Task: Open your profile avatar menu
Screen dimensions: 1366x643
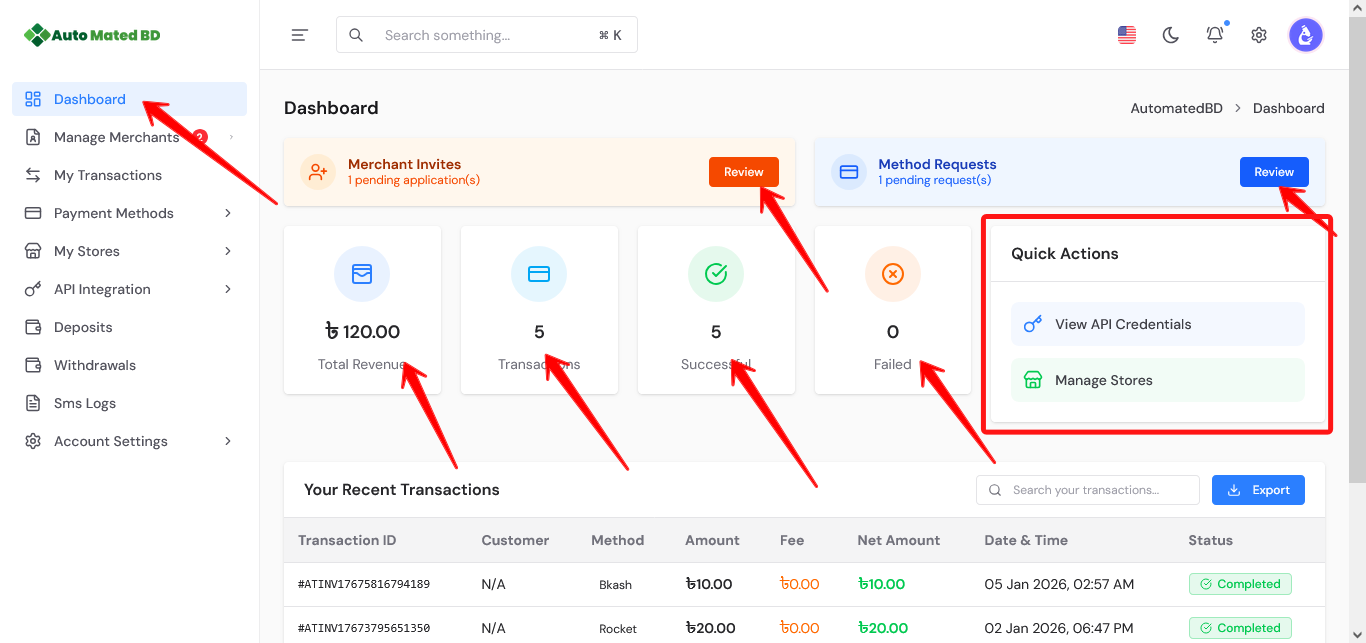Action: coord(1306,34)
